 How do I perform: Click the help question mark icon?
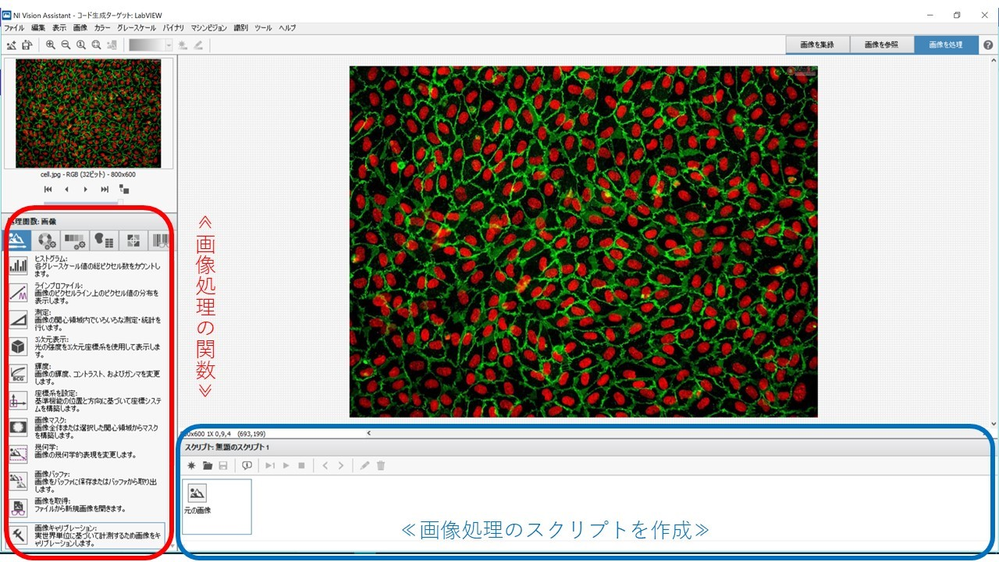click(988, 45)
